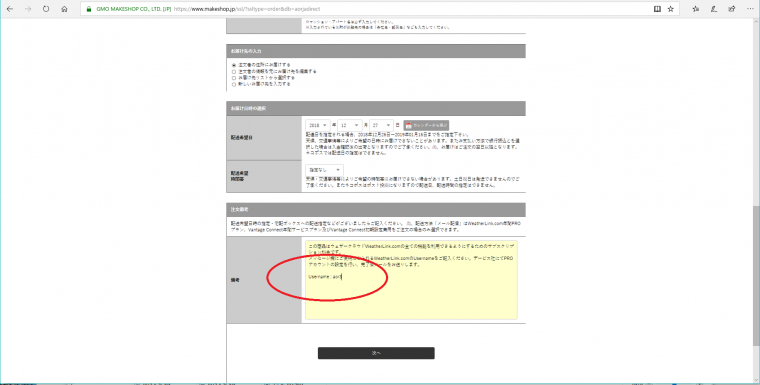Click the share page icon
This screenshot has width=760, height=385.
tap(731, 9)
